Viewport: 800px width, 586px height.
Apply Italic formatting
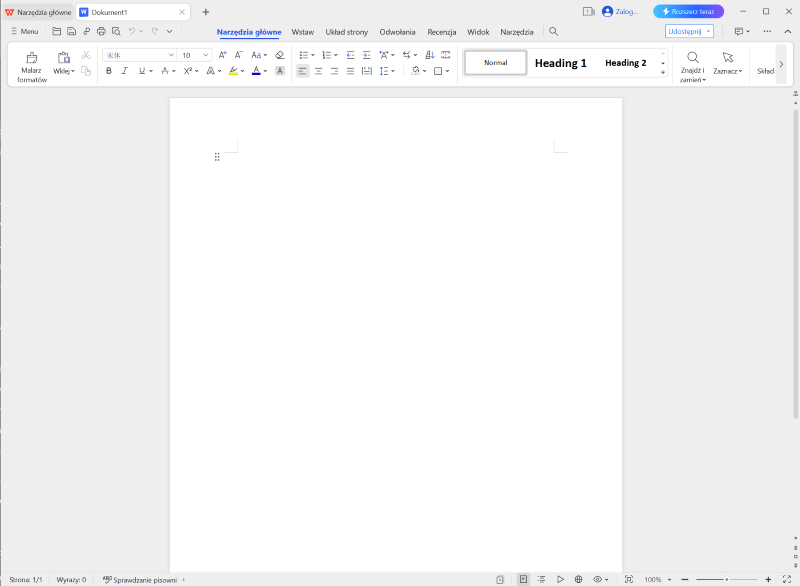(124, 70)
